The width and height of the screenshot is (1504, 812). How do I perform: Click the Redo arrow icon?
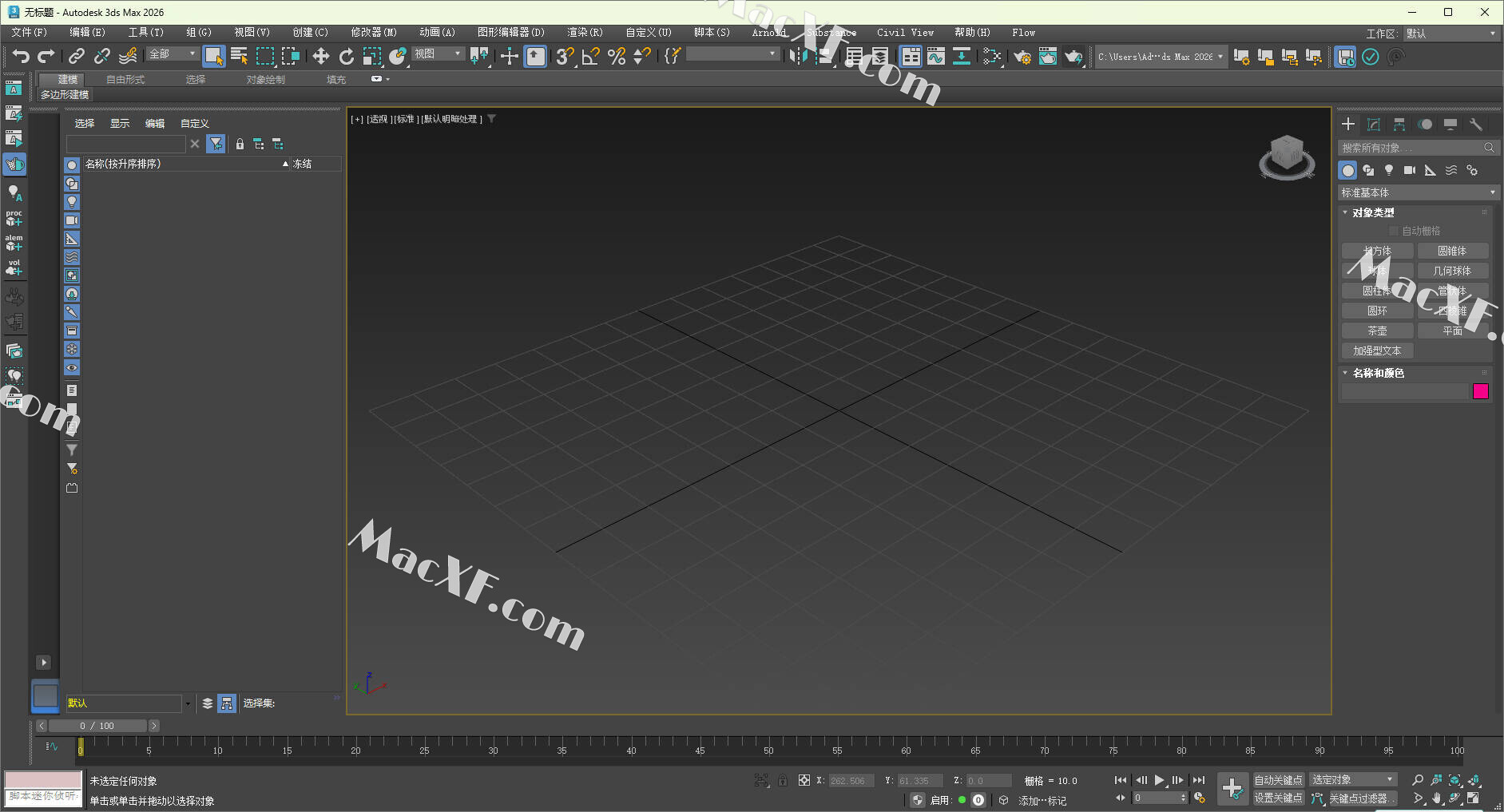(x=46, y=56)
